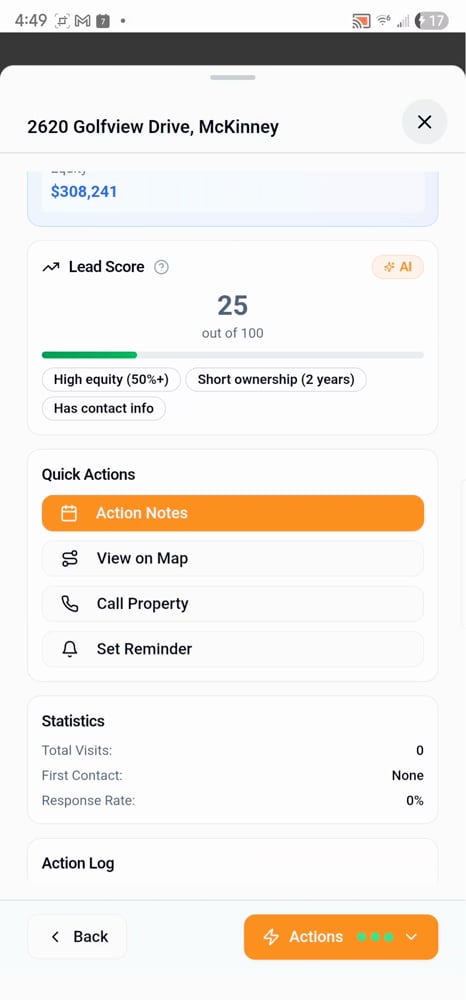Click the map route icon
Viewport: 466px width, 1000px height.
pyautogui.click(x=69, y=559)
